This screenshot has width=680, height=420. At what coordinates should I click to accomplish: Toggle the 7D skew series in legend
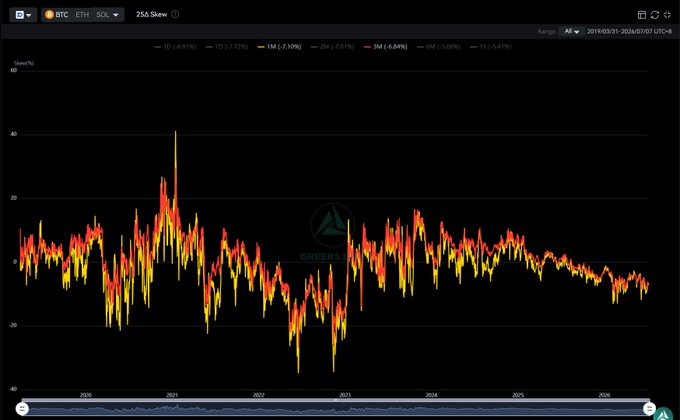click(227, 46)
